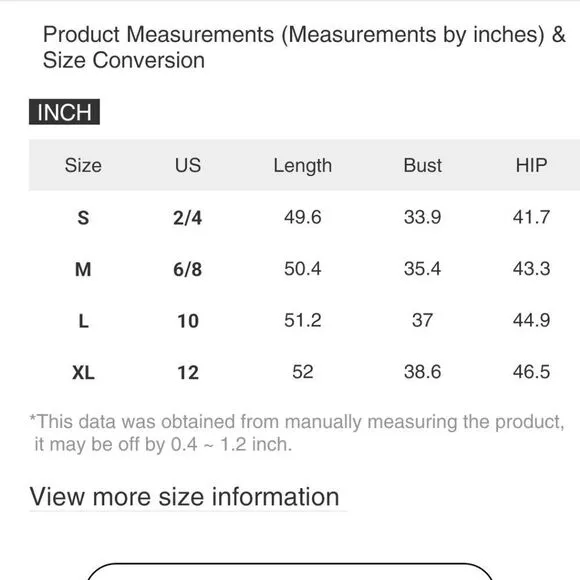Click the 38.6 bust value for XL
Screen dimensions: 580x580
tap(422, 372)
